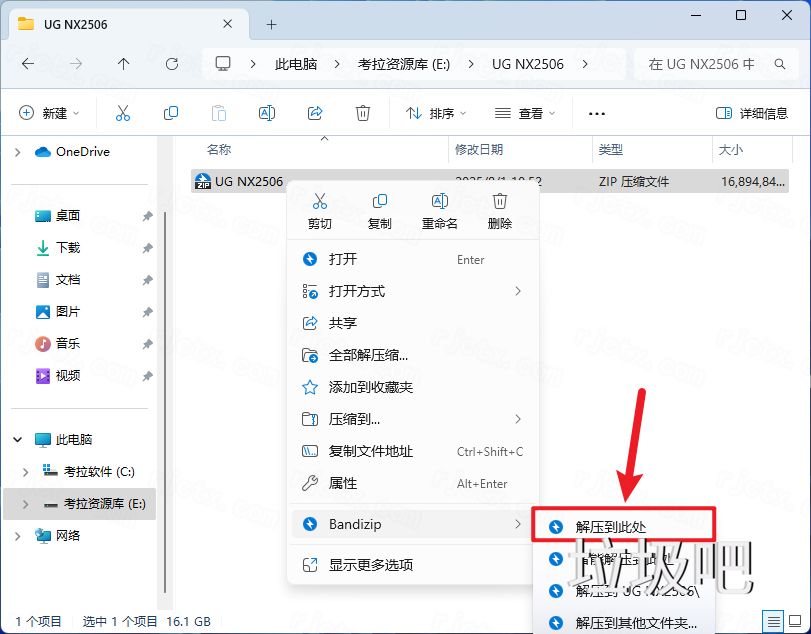Select the Cut icon atop the context menu
811x634 pixels.
pos(319,203)
